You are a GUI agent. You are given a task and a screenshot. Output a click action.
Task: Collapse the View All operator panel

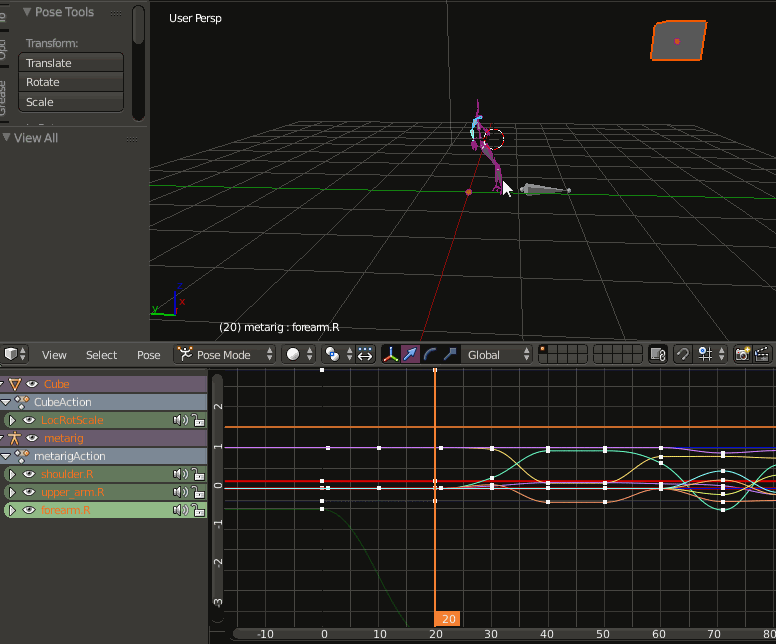point(6,138)
